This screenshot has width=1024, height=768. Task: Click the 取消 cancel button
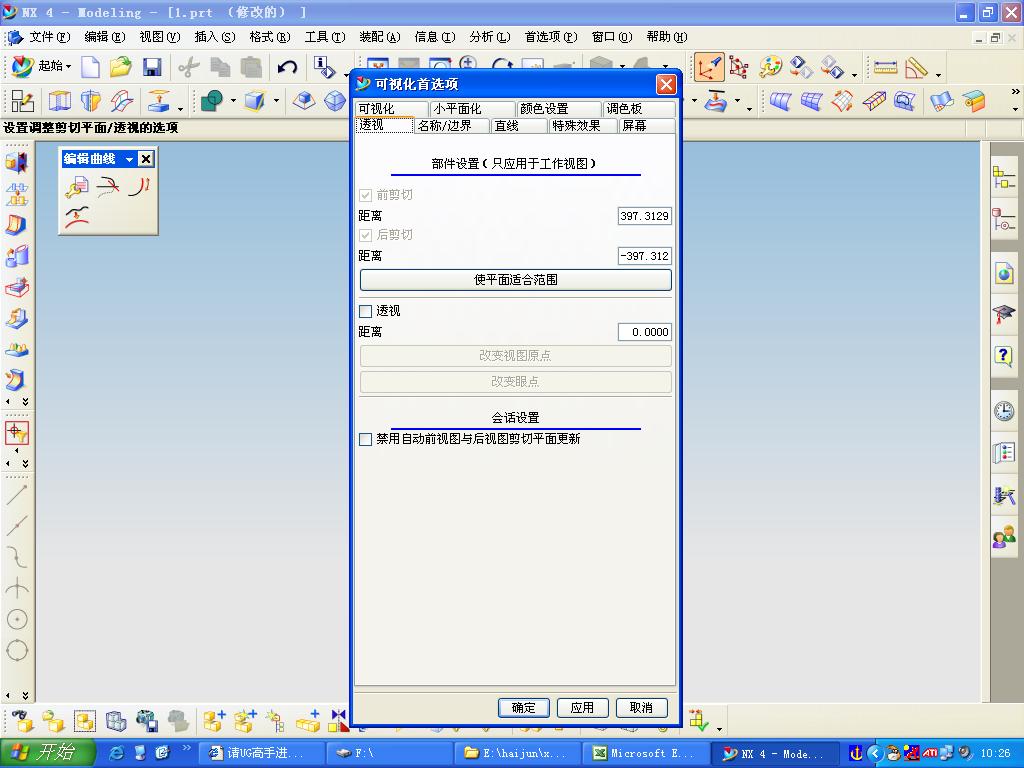click(x=641, y=708)
